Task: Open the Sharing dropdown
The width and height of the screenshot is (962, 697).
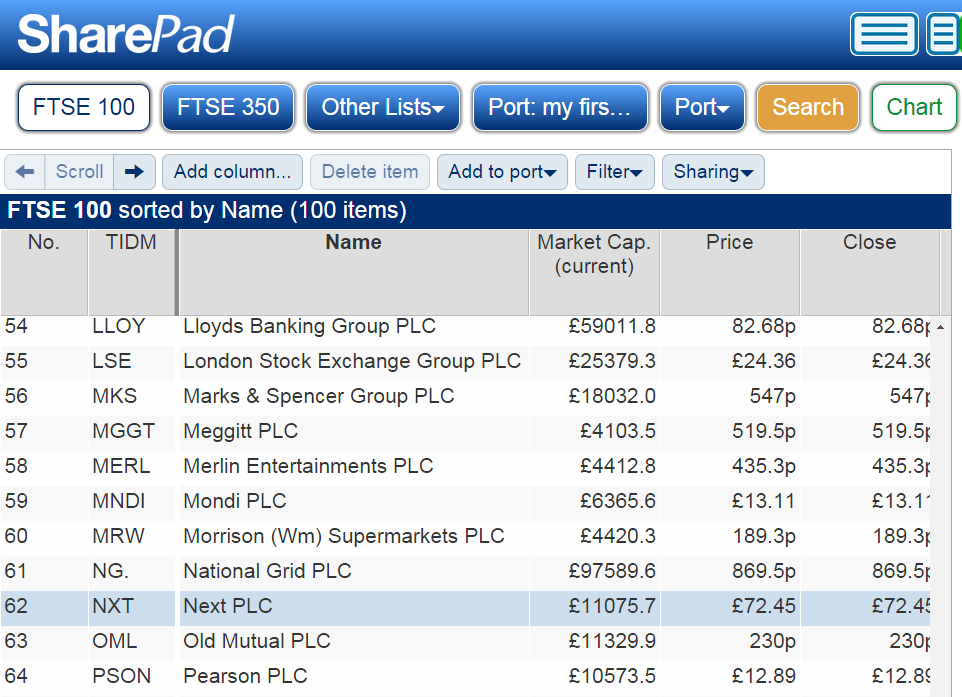Action: click(x=713, y=172)
